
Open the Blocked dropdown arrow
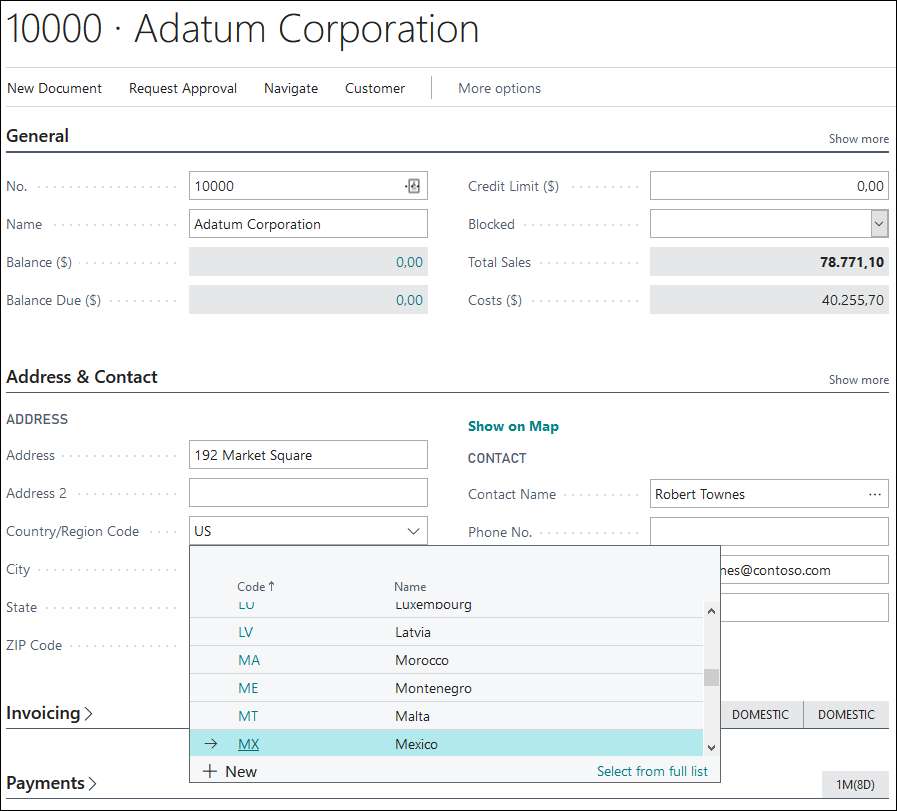point(878,223)
